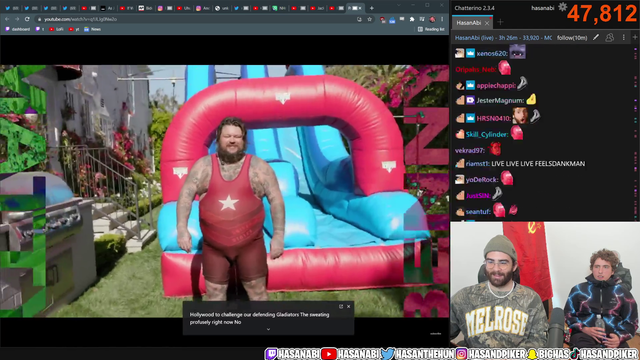Open the viewer list icon in Chatterino
This screenshot has height=360, width=640.
610,37
